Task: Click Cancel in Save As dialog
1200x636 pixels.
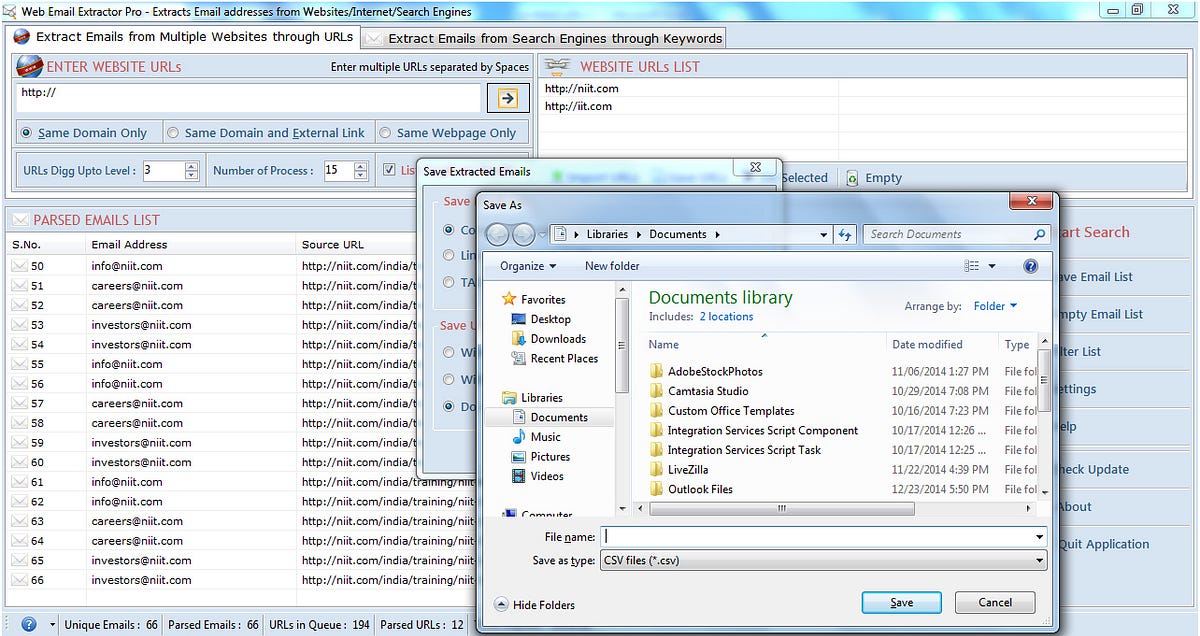Action: coord(995,602)
